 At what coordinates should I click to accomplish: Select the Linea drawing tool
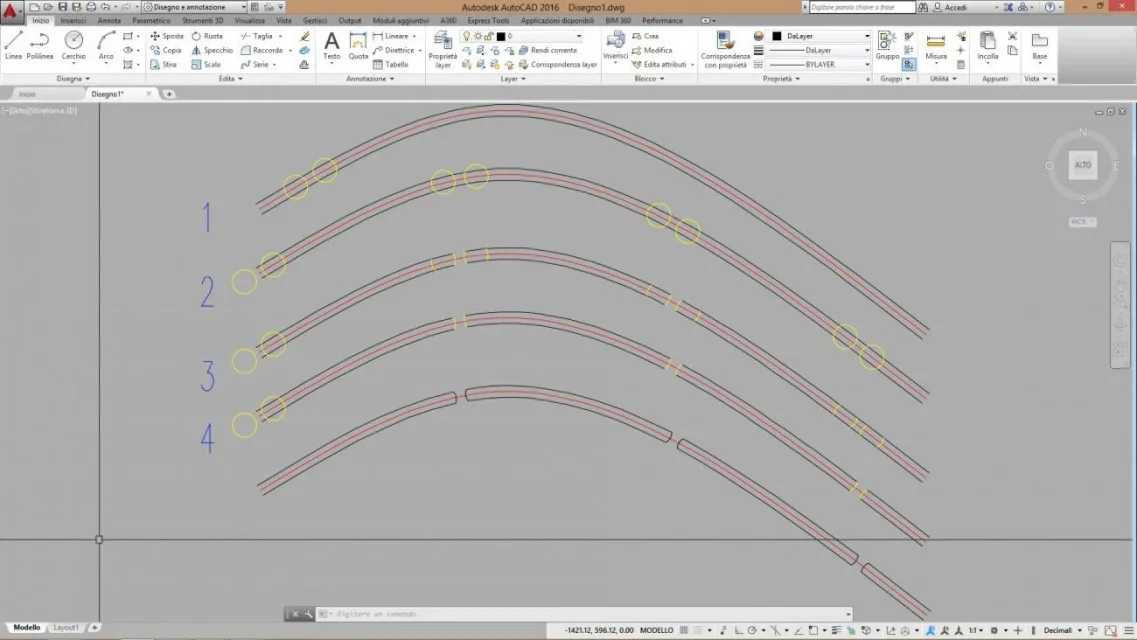point(13,45)
